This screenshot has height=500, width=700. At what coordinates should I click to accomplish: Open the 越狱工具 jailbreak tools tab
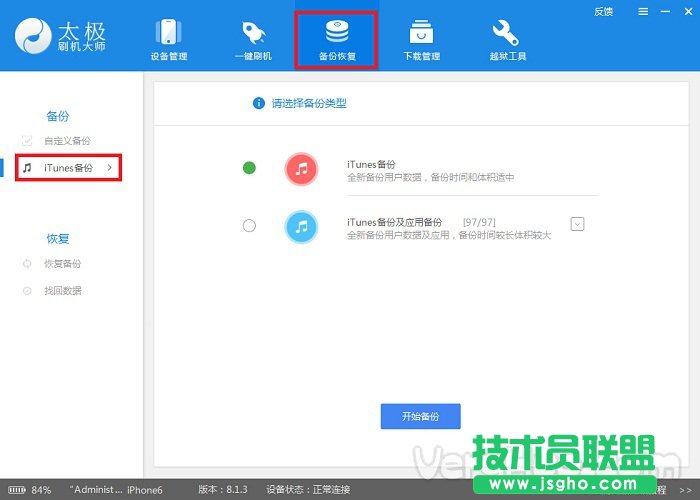click(x=507, y=39)
